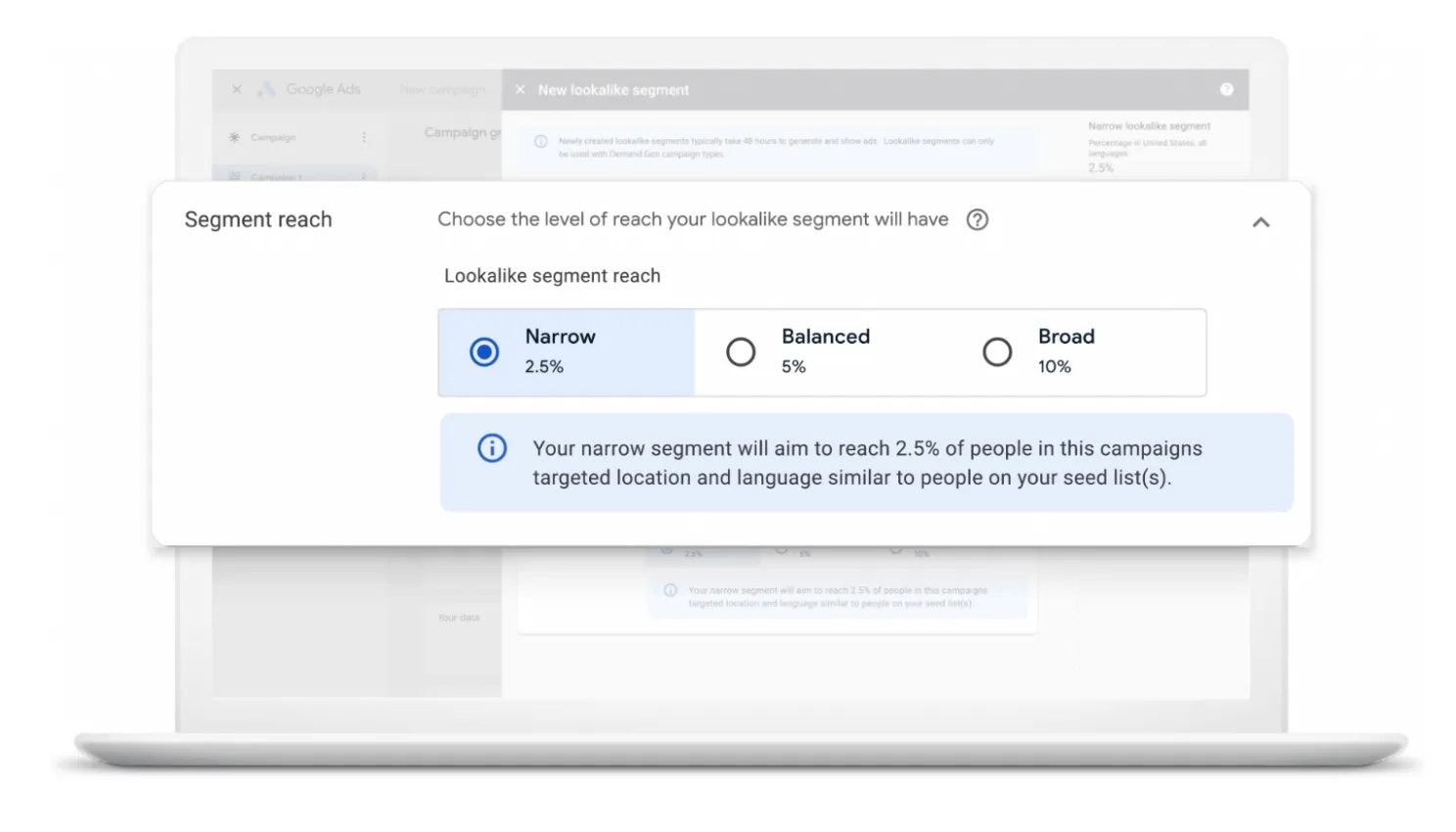Click the "Lookalike segment reach" label

[552, 276]
